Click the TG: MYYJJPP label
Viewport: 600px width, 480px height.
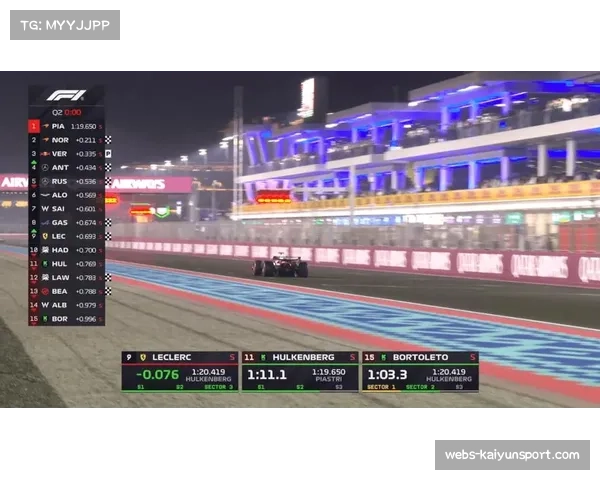point(64,24)
